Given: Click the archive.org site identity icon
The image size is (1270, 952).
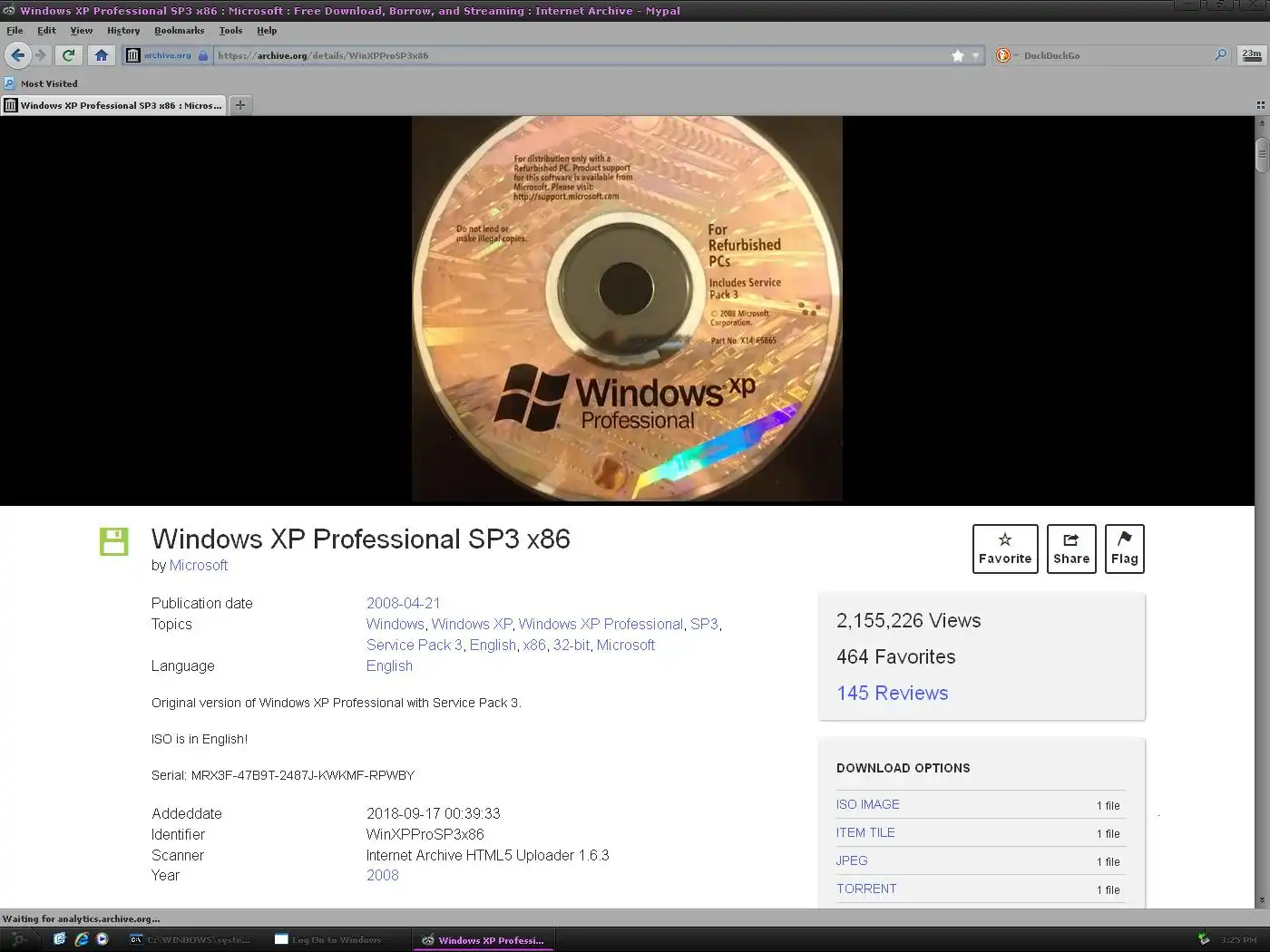Looking at the screenshot, I should [x=133, y=55].
